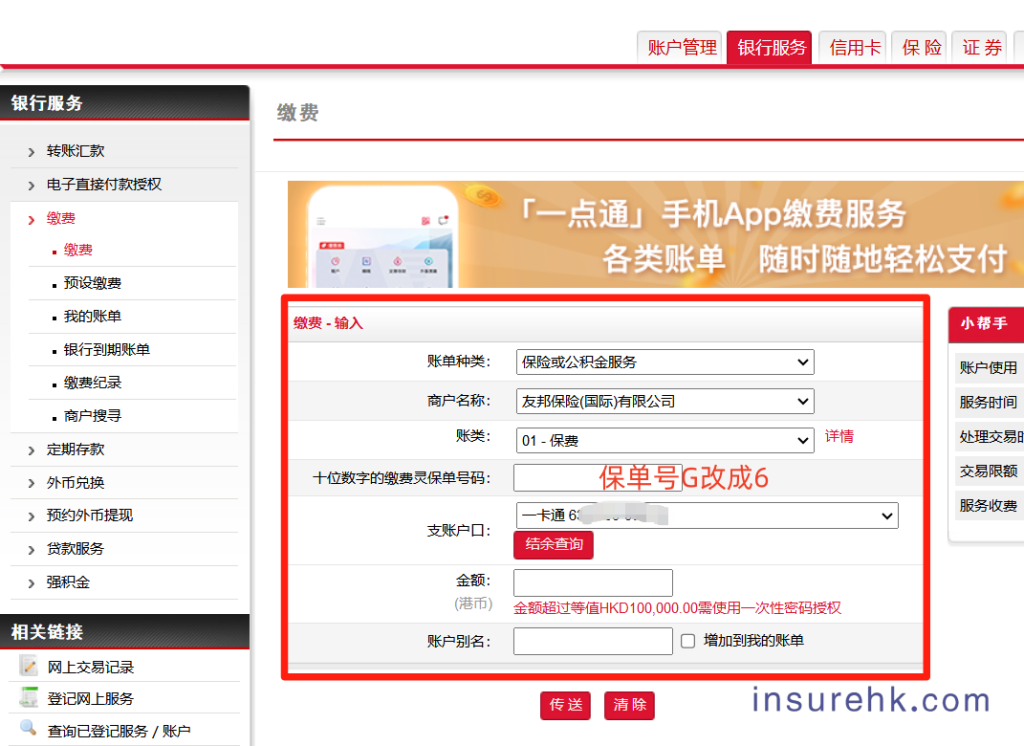Open the 支账户口 account dropdown
Screen dimensions: 1024x746
[x=707, y=515]
